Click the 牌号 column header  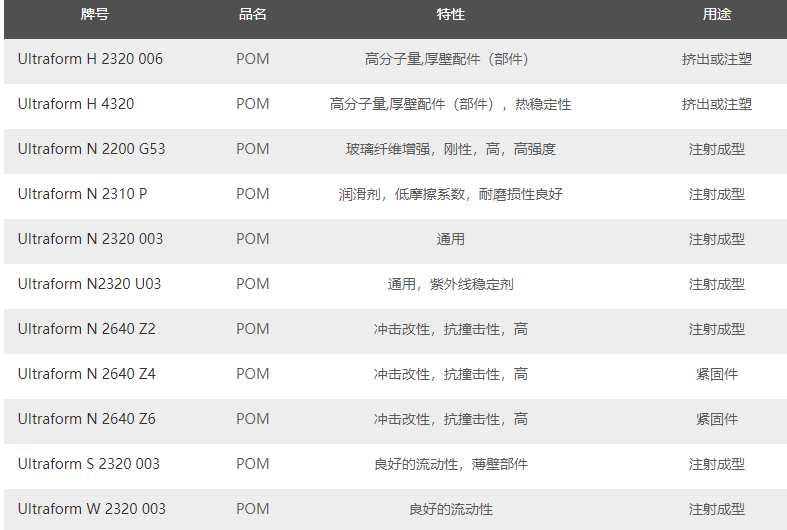(x=95, y=15)
